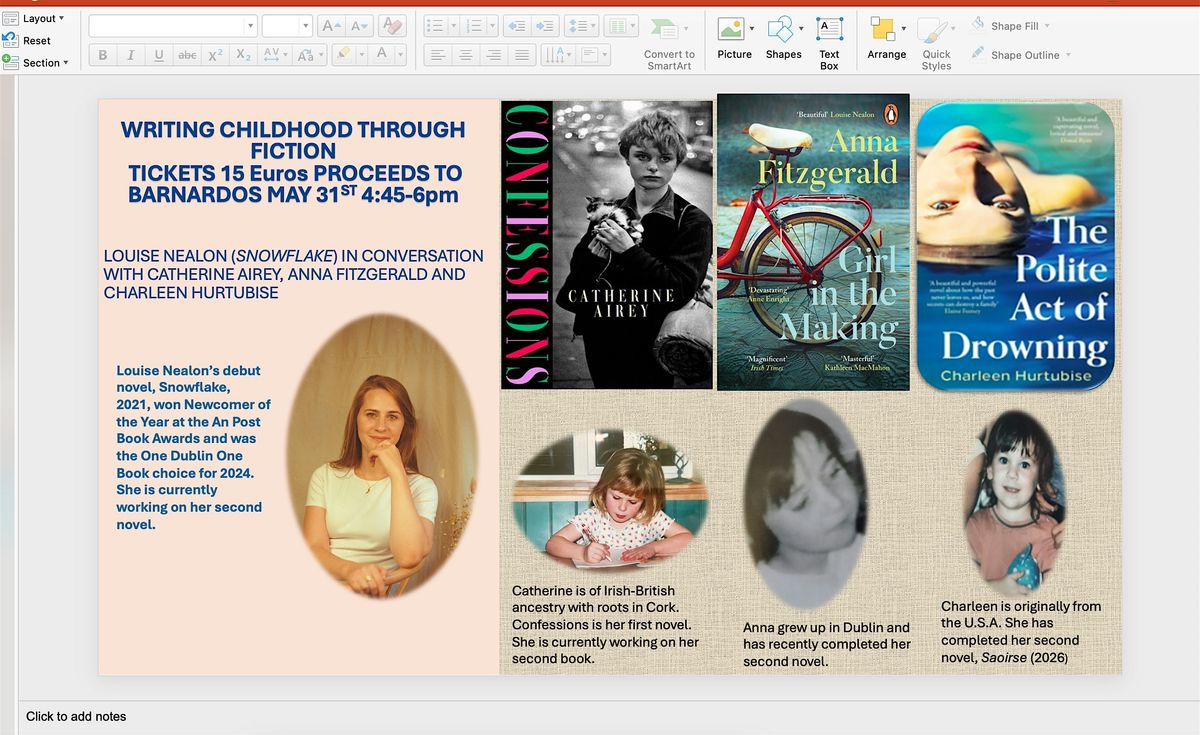Expand the Shapes dropdown arrow

[802, 29]
